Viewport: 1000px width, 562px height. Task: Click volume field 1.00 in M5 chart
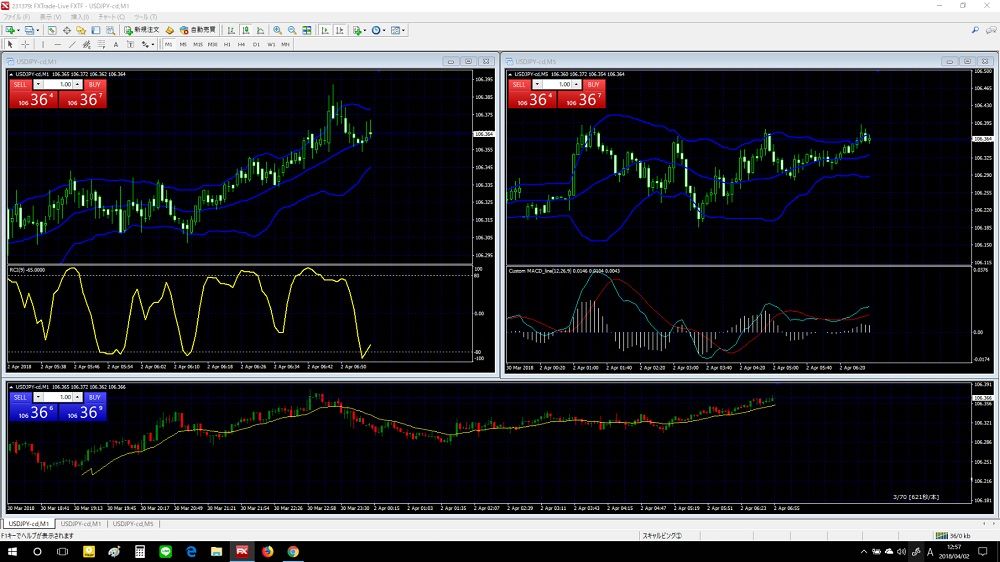(x=559, y=84)
